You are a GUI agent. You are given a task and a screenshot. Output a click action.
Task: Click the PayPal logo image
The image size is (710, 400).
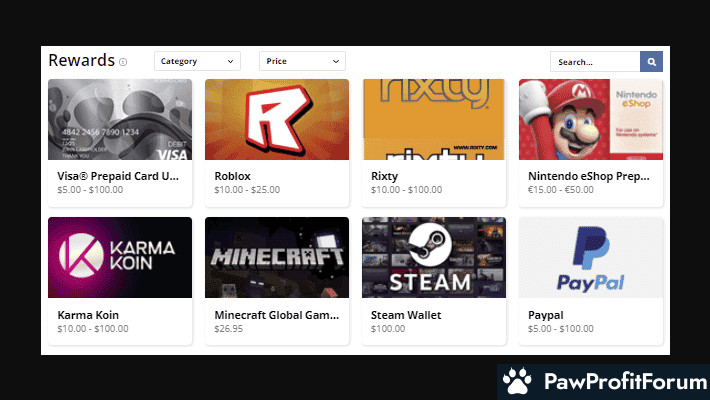(x=590, y=257)
